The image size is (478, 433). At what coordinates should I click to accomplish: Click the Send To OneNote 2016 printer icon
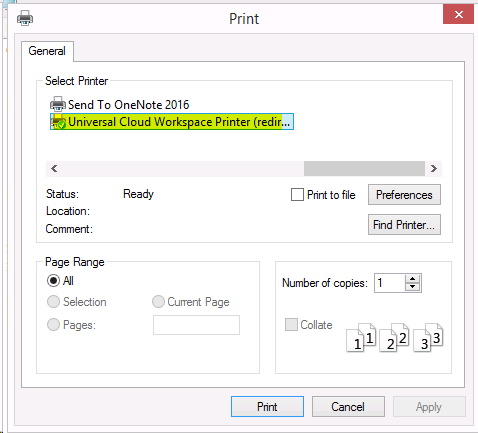pyautogui.click(x=58, y=104)
